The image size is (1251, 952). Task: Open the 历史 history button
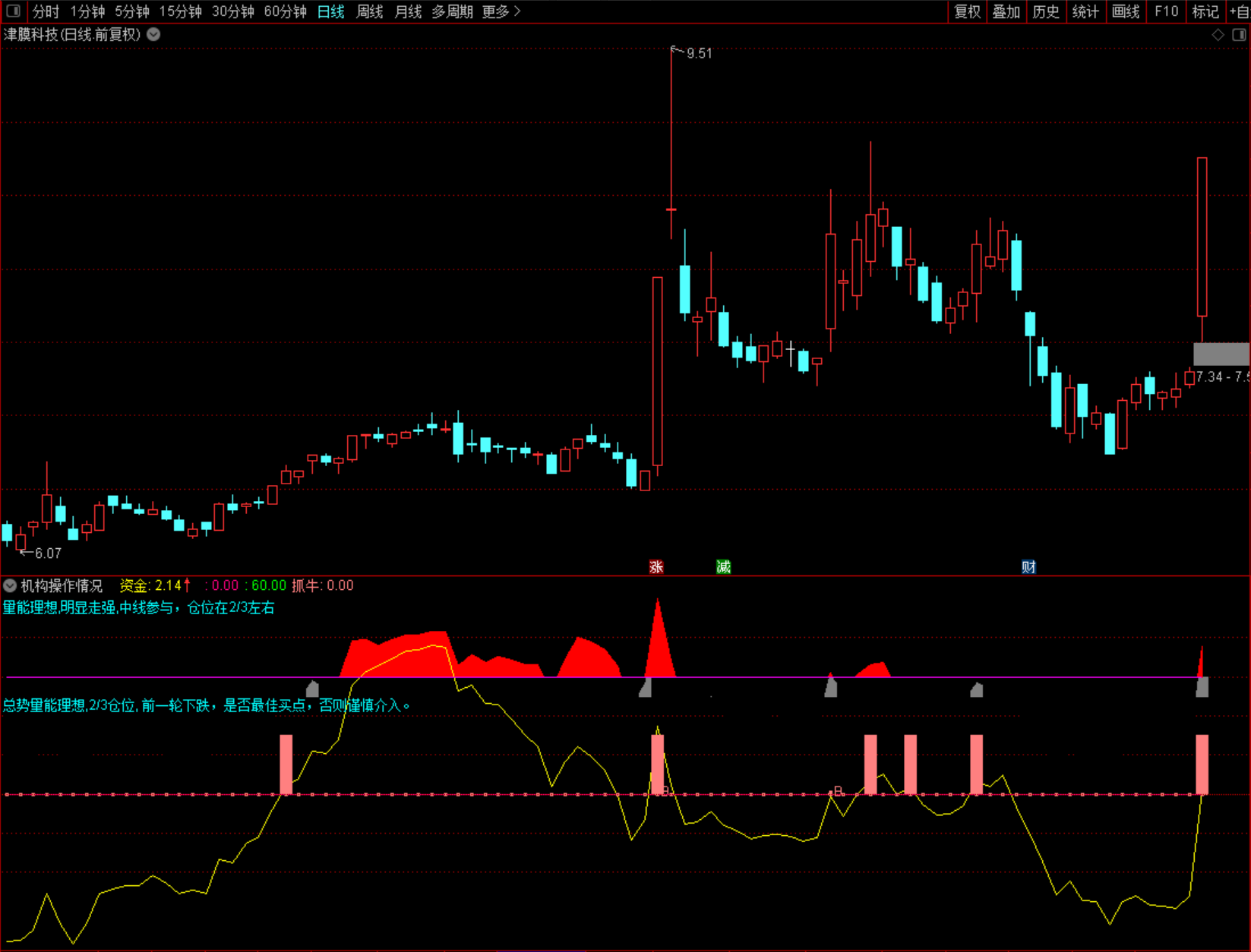click(x=1046, y=11)
